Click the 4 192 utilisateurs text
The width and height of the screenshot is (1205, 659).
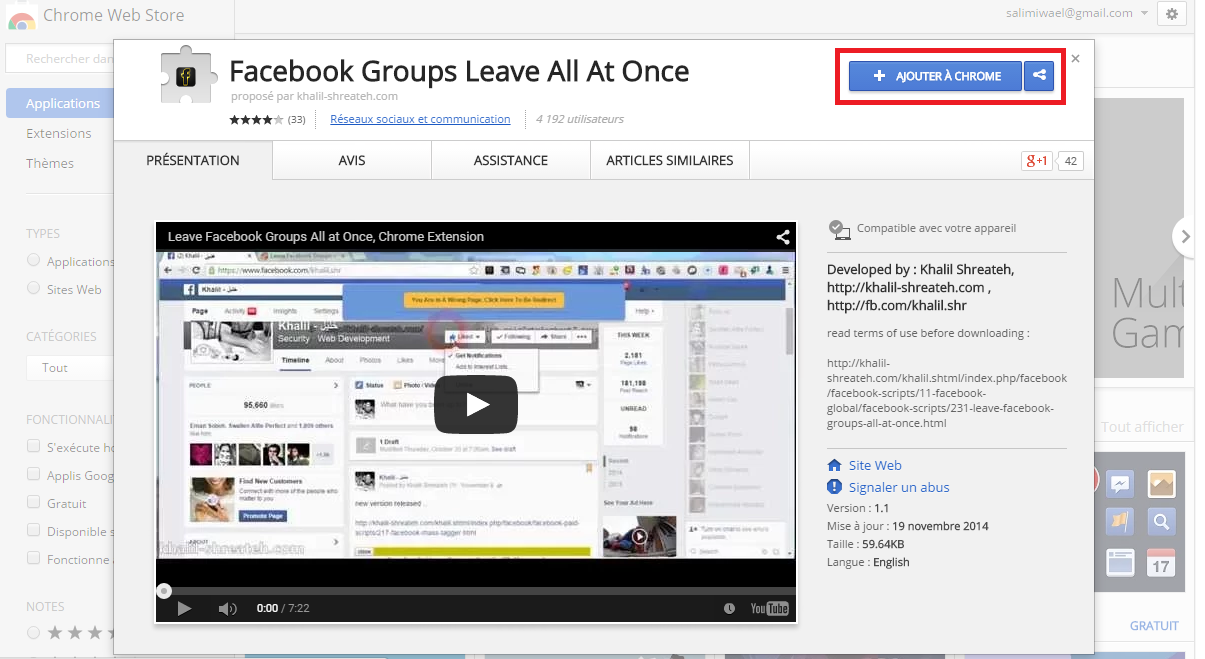click(580, 119)
